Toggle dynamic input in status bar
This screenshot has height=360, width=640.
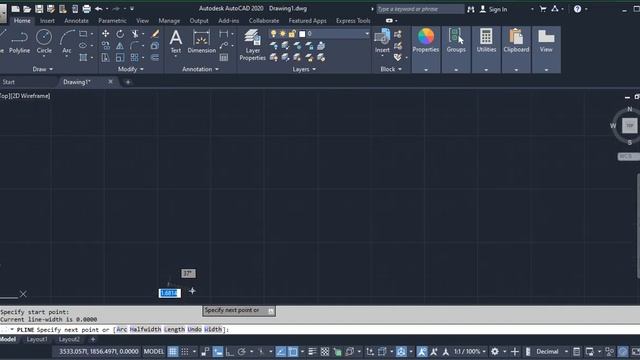tap(218, 351)
